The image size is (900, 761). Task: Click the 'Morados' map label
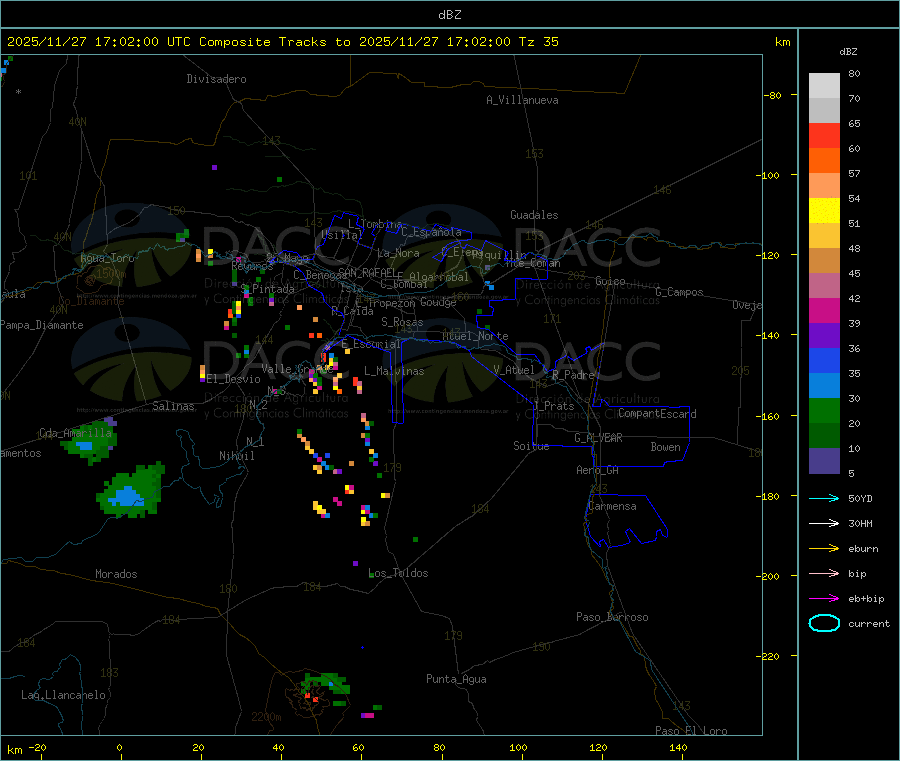coord(117,574)
